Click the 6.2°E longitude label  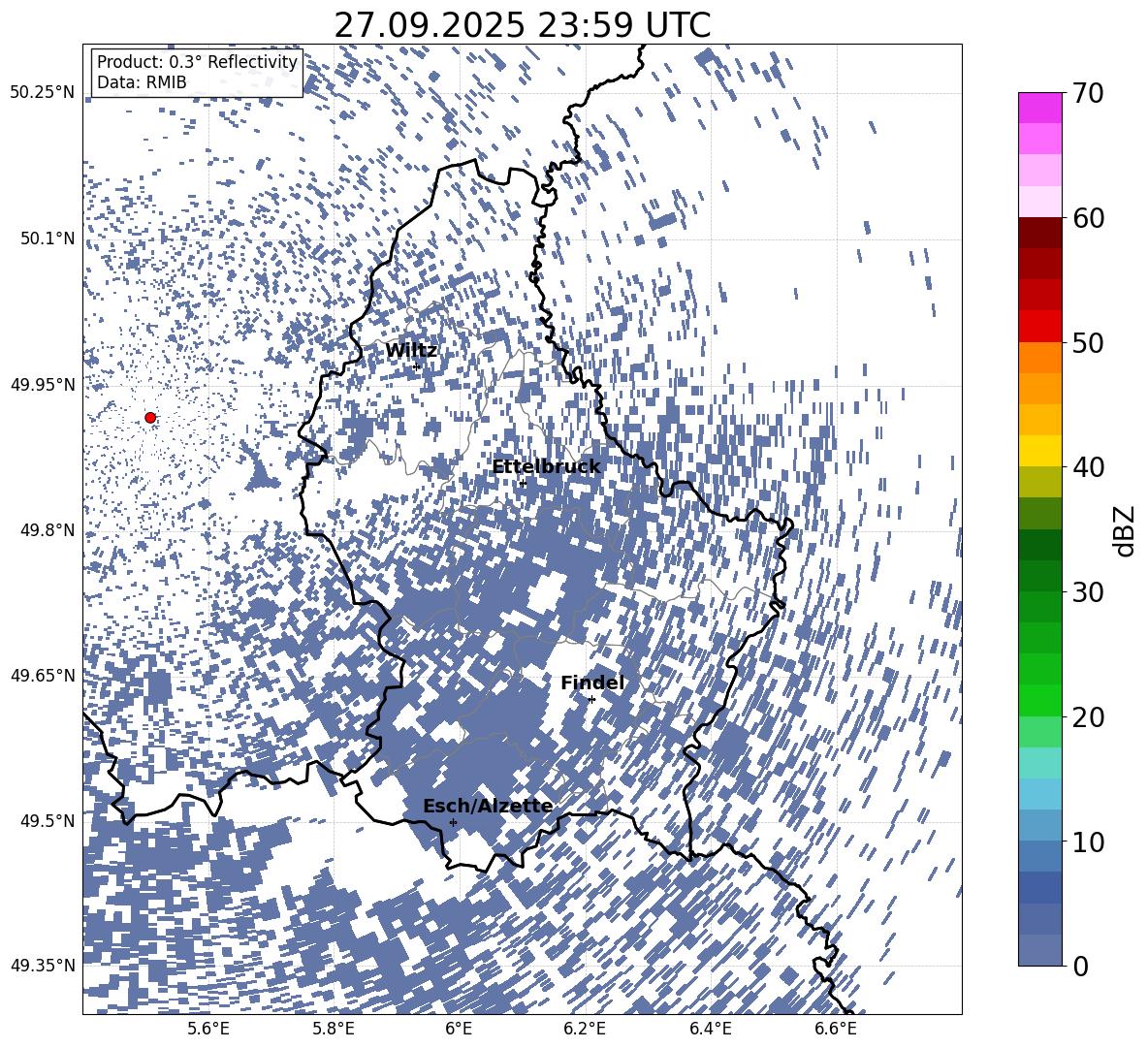coord(585,1030)
